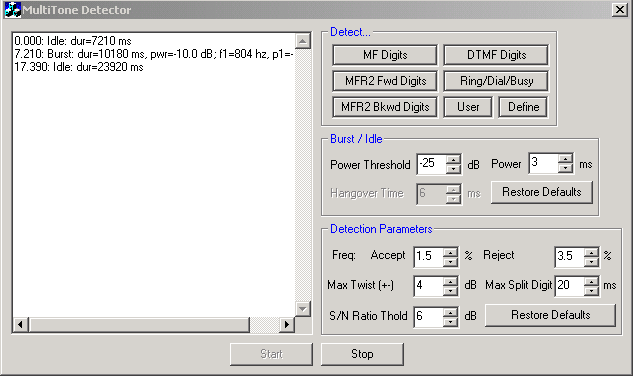Select MFR2 Fwd Digits detection

(x=385, y=81)
